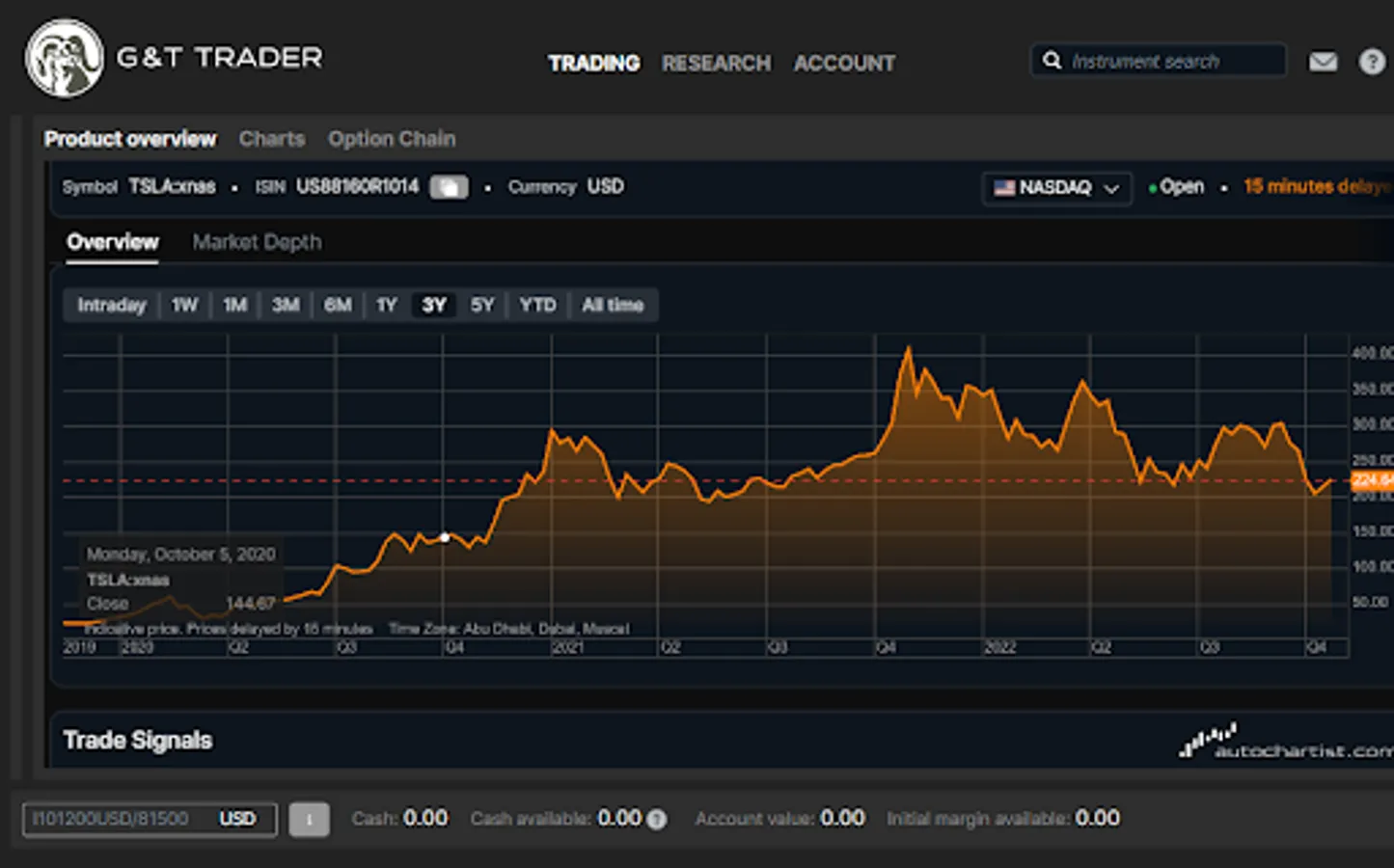The width and height of the screenshot is (1394, 868).
Task: Click the '15 minutes delayed' notice
Action: (x=1319, y=187)
